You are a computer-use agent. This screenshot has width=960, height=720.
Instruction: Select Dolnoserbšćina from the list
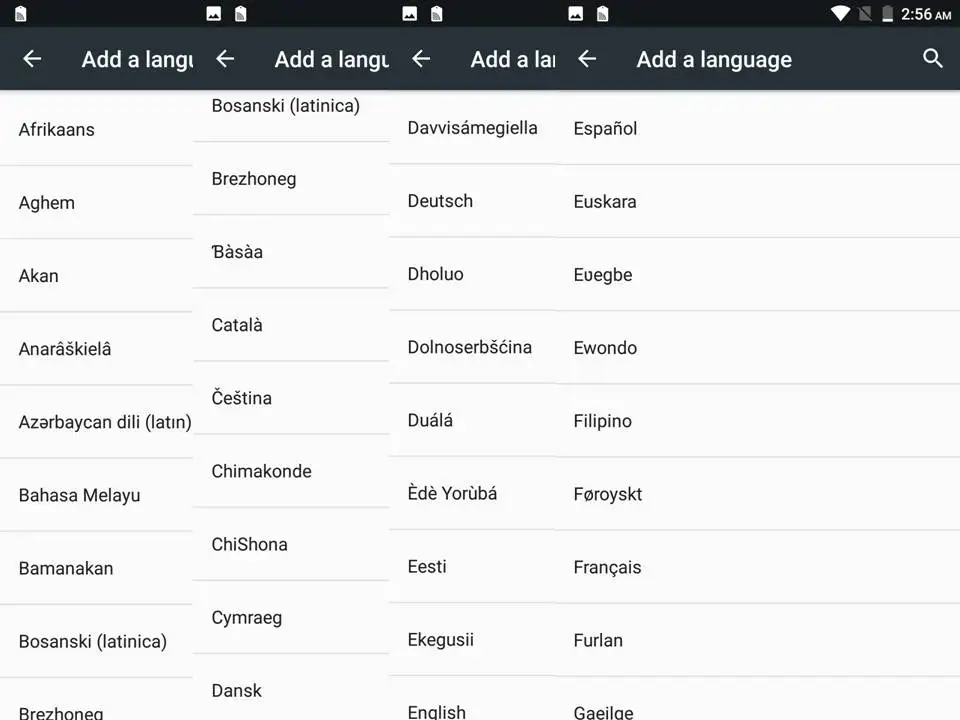click(x=470, y=347)
